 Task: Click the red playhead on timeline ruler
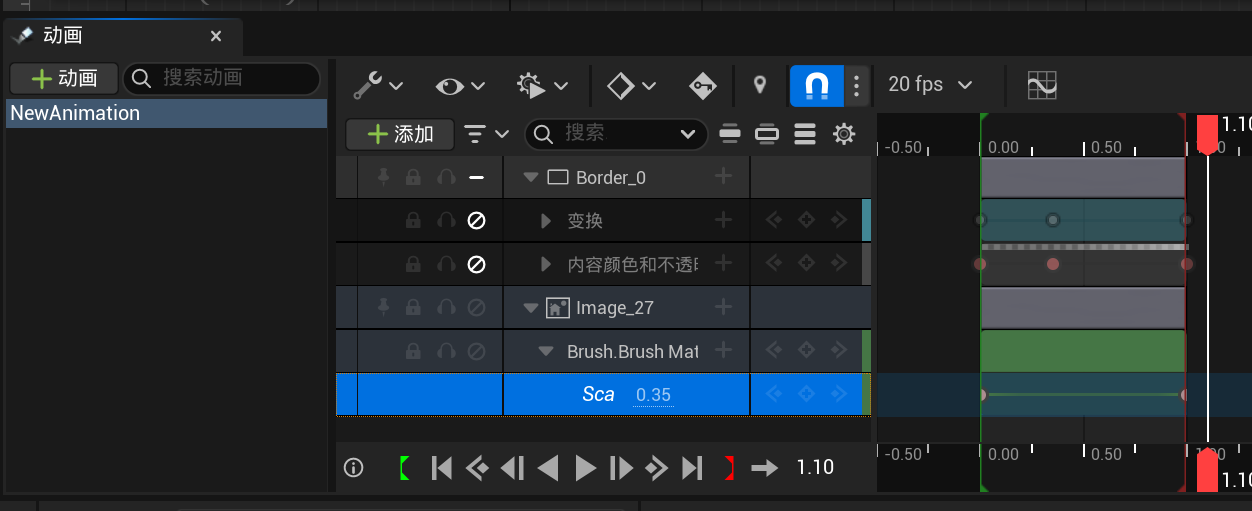click(x=1207, y=132)
